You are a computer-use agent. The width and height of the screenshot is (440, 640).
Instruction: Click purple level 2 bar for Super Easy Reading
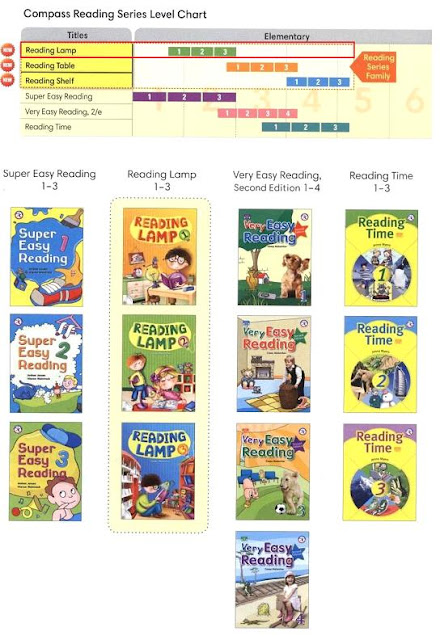pyautogui.click(x=184, y=97)
